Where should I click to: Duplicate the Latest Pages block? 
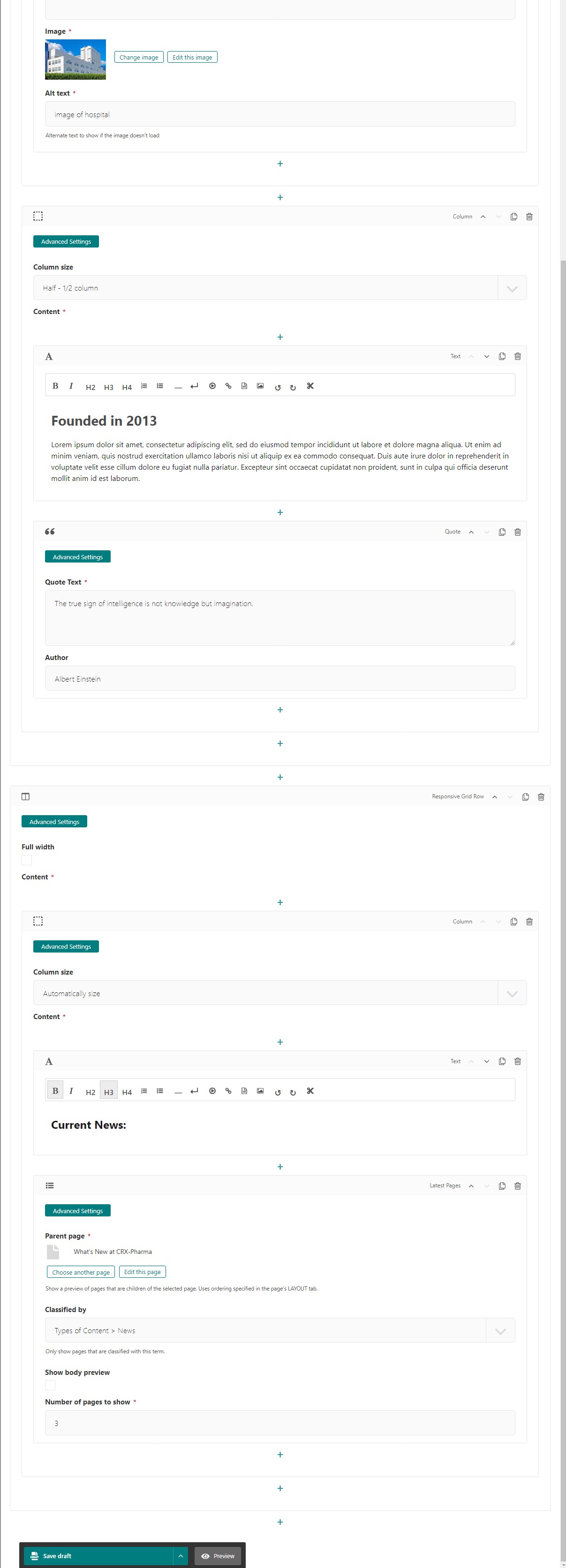tap(501, 1186)
